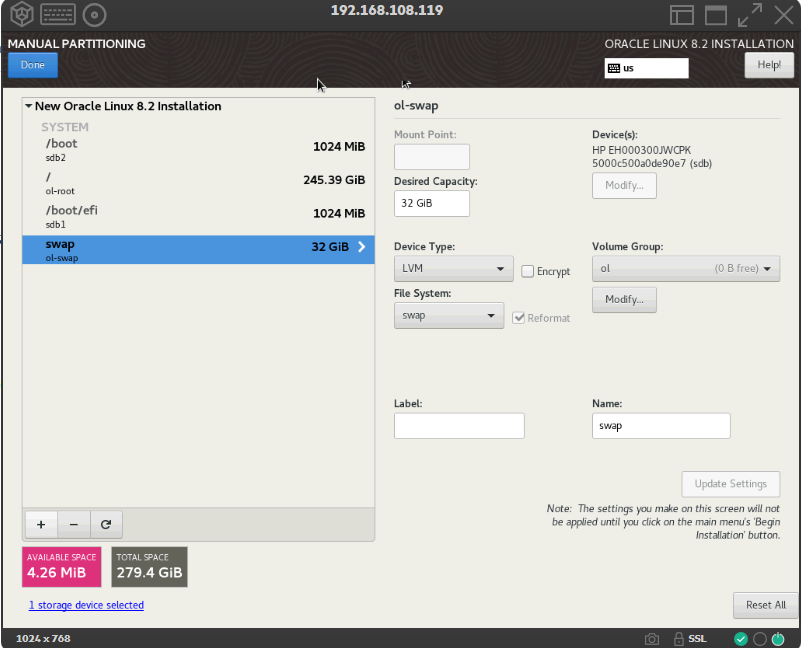Click the window layout icon in title bar
The image size is (801, 648).
point(681,15)
